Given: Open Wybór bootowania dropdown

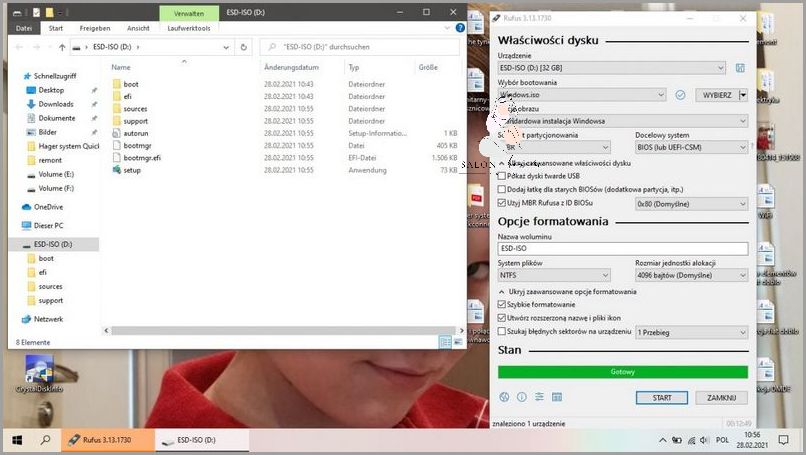Looking at the screenshot, I should [x=582, y=95].
